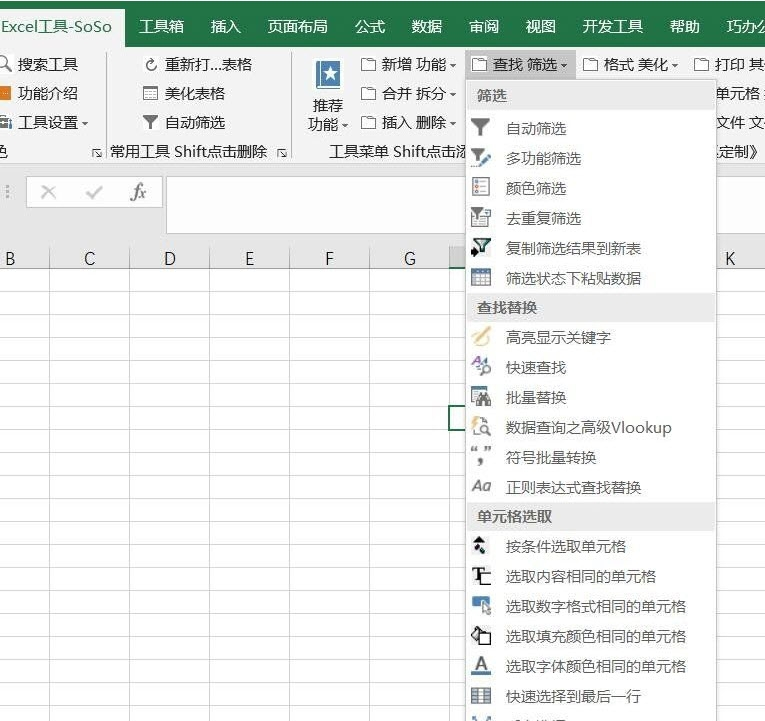Click the 快速查找 icon
This screenshot has width=765, height=721.
pos(481,367)
